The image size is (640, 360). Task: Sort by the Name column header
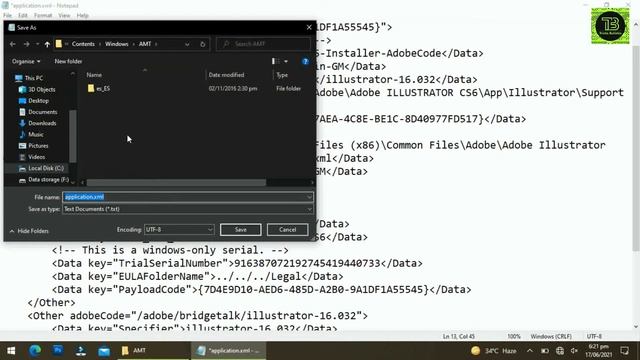tap(94, 75)
